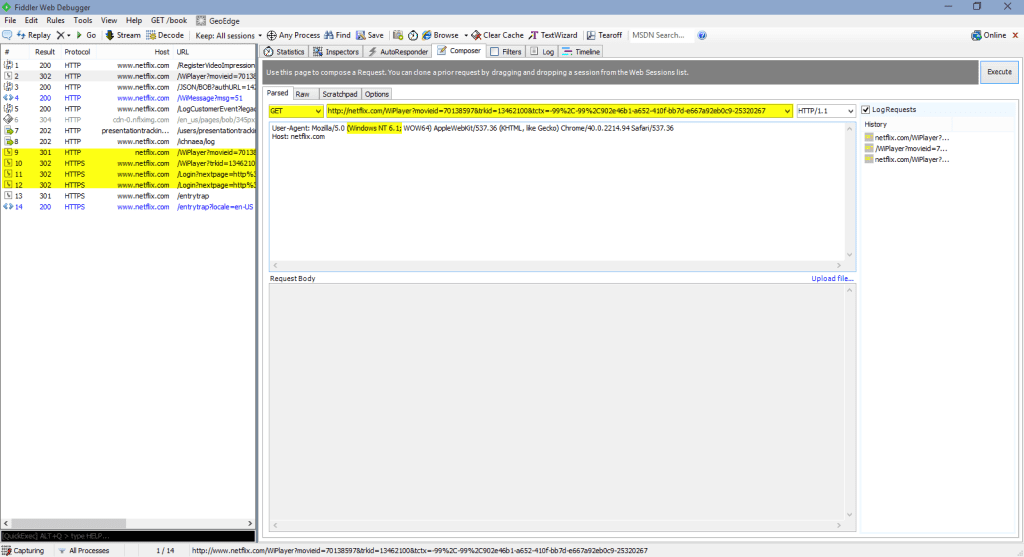The width and height of the screenshot is (1024, 557).
Task: Toggle Capturing in the status bar
Action: tap(24, 550)
